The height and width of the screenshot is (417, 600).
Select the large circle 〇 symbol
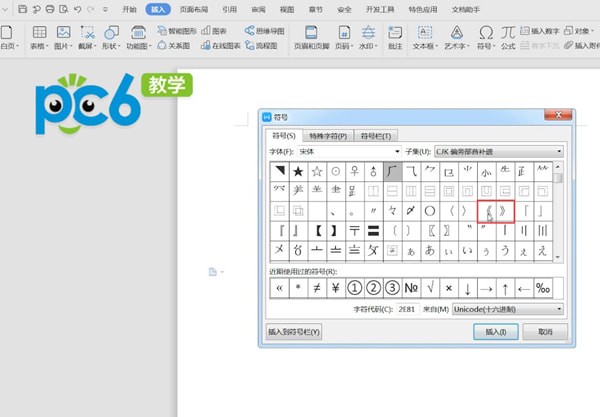tap(430, 211)
